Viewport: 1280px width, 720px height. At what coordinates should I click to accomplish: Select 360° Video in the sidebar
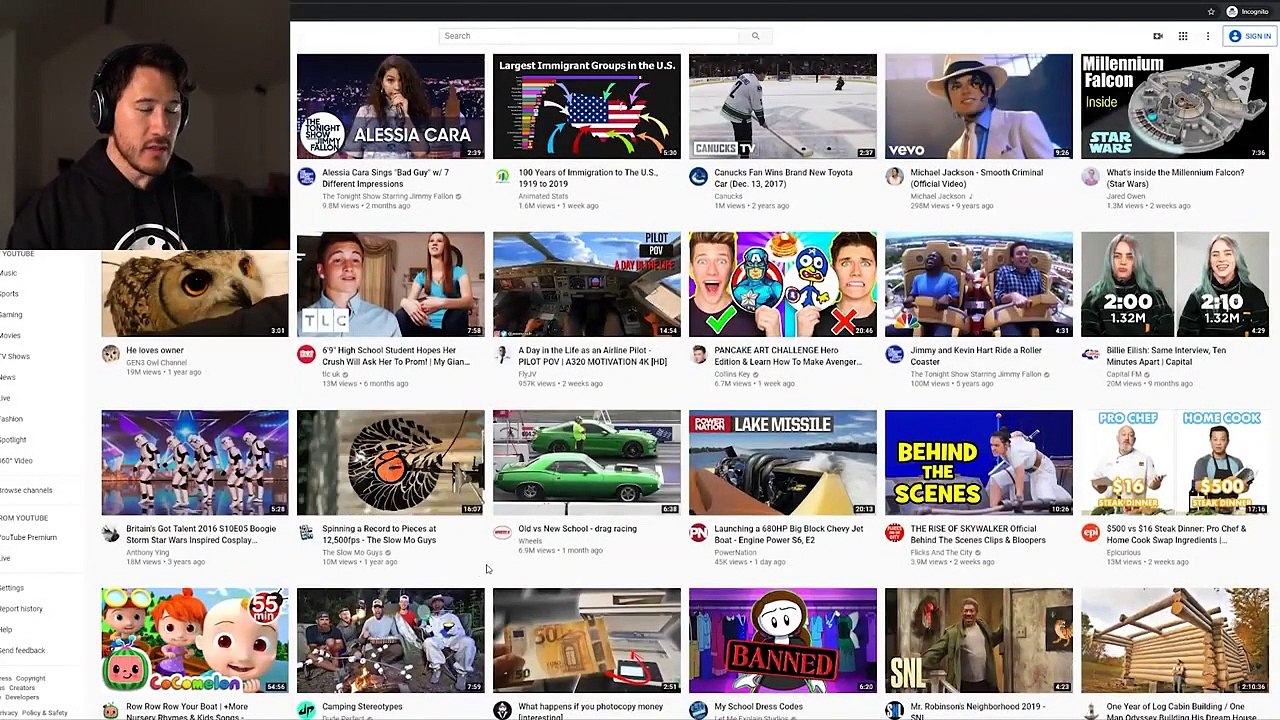(16, 461)
